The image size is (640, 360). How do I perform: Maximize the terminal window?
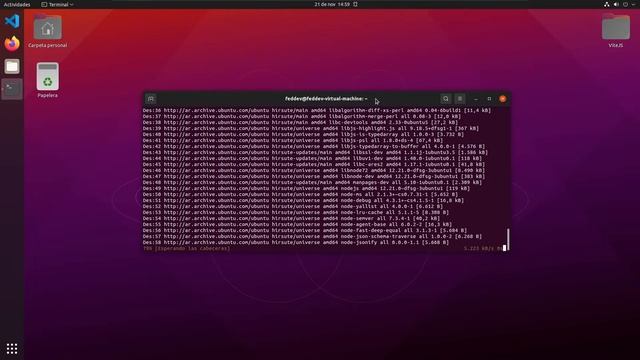(489, 99)
